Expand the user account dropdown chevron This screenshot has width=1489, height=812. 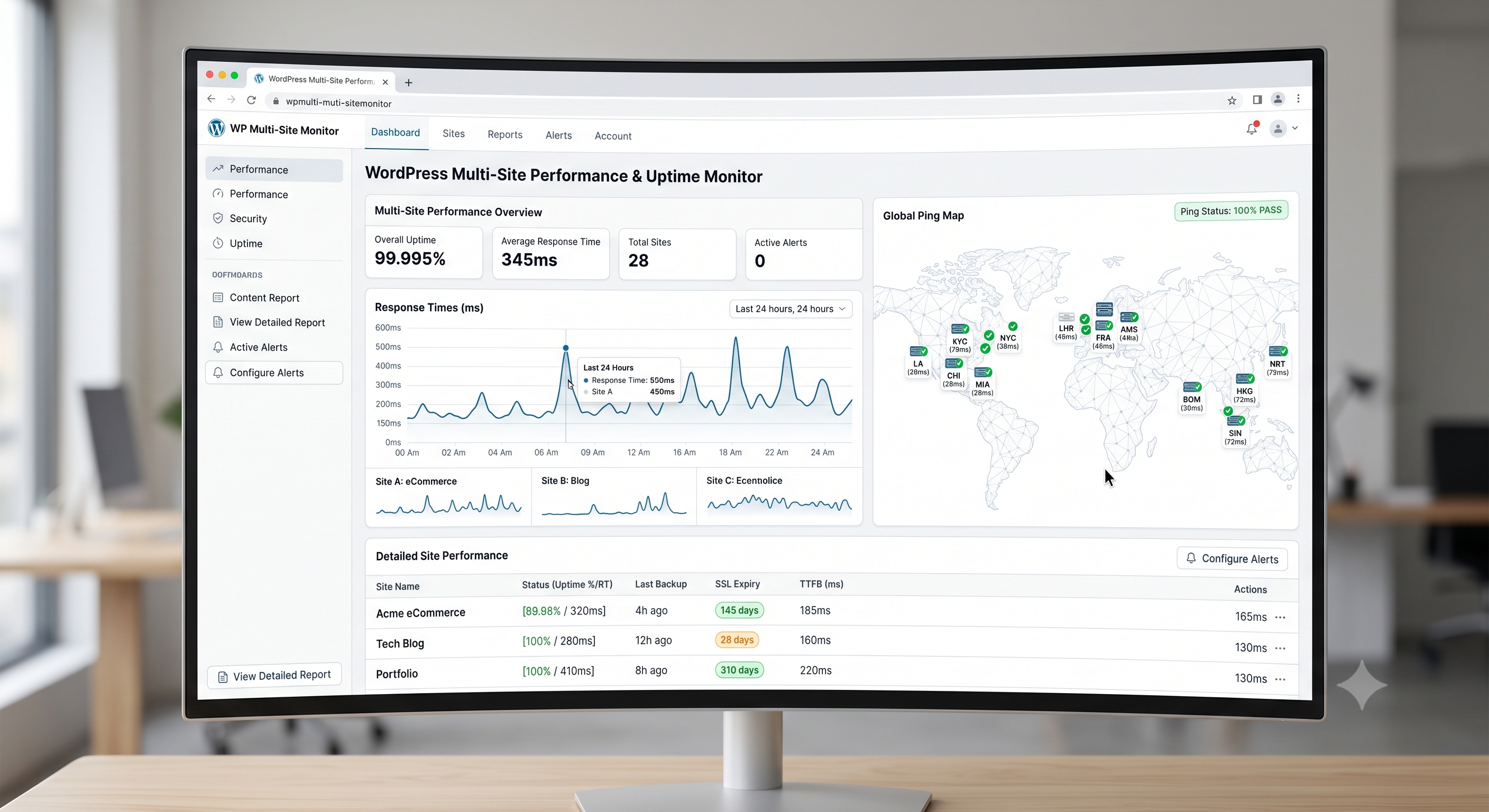tap(1295, 128)
